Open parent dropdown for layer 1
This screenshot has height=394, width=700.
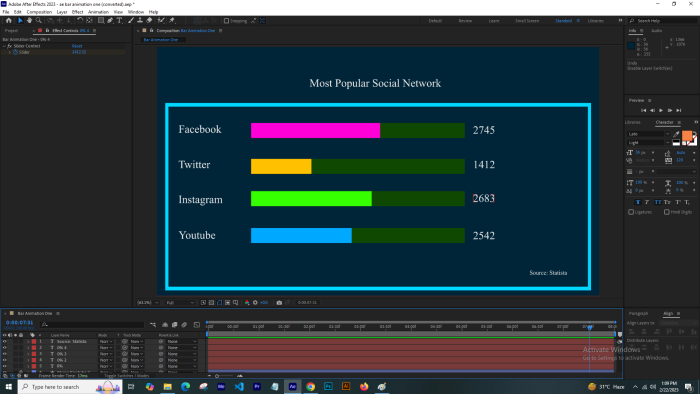[x=182, y=341]
